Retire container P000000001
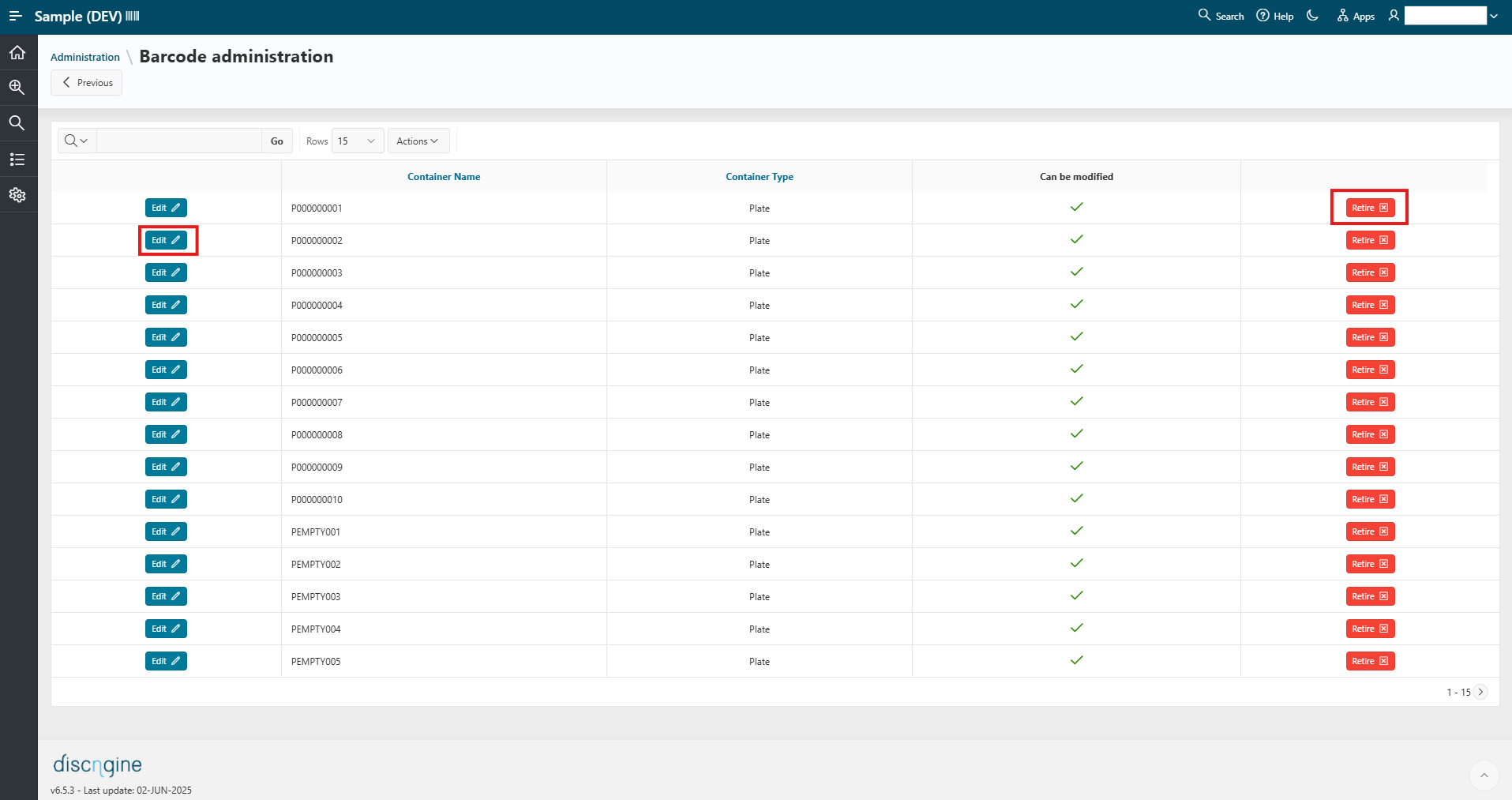The image size is (1512, 800). tap(1370, 208)
